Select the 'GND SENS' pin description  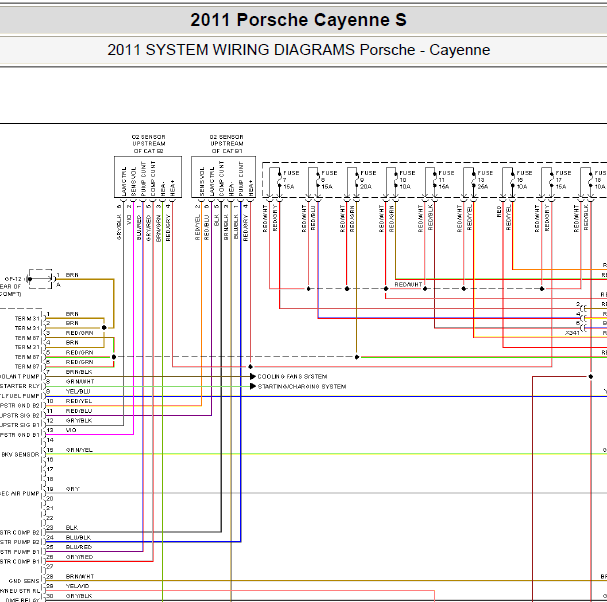pyautogui.click(x=24, y=581)
